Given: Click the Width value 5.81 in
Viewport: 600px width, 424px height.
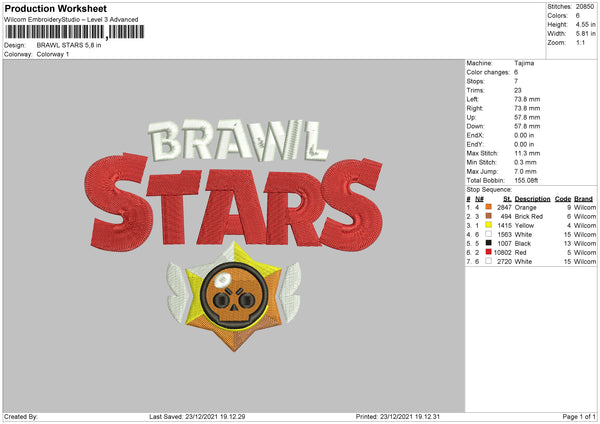Looking at the screenshot, I should coord(585,34).
